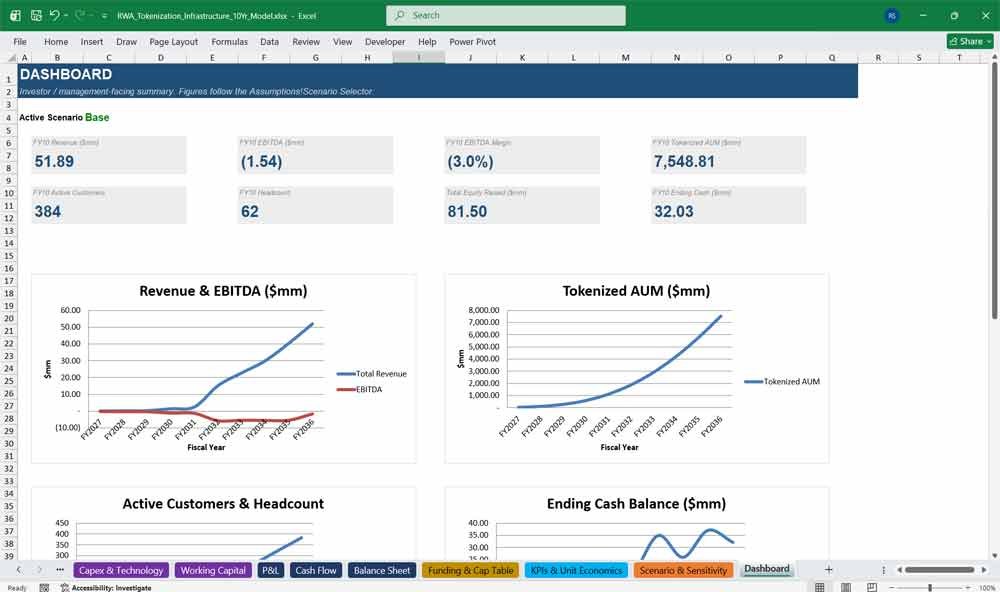Open the Cash Flow sheet tab

point(316,570)
